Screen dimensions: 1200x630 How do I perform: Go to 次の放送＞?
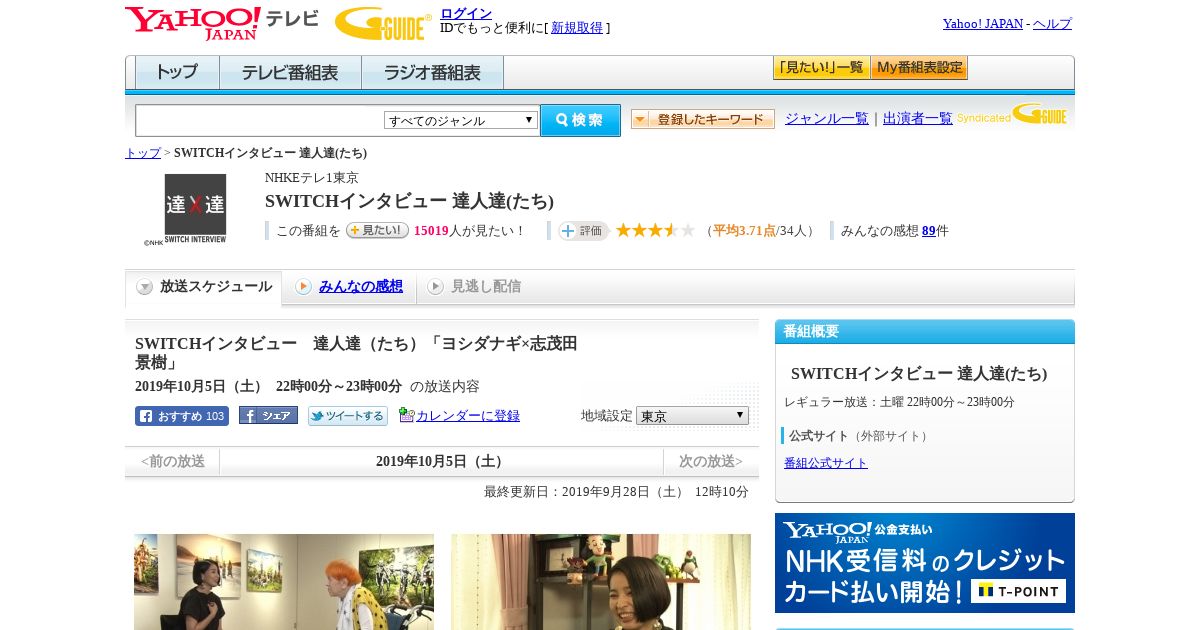(x=711, y=461)
